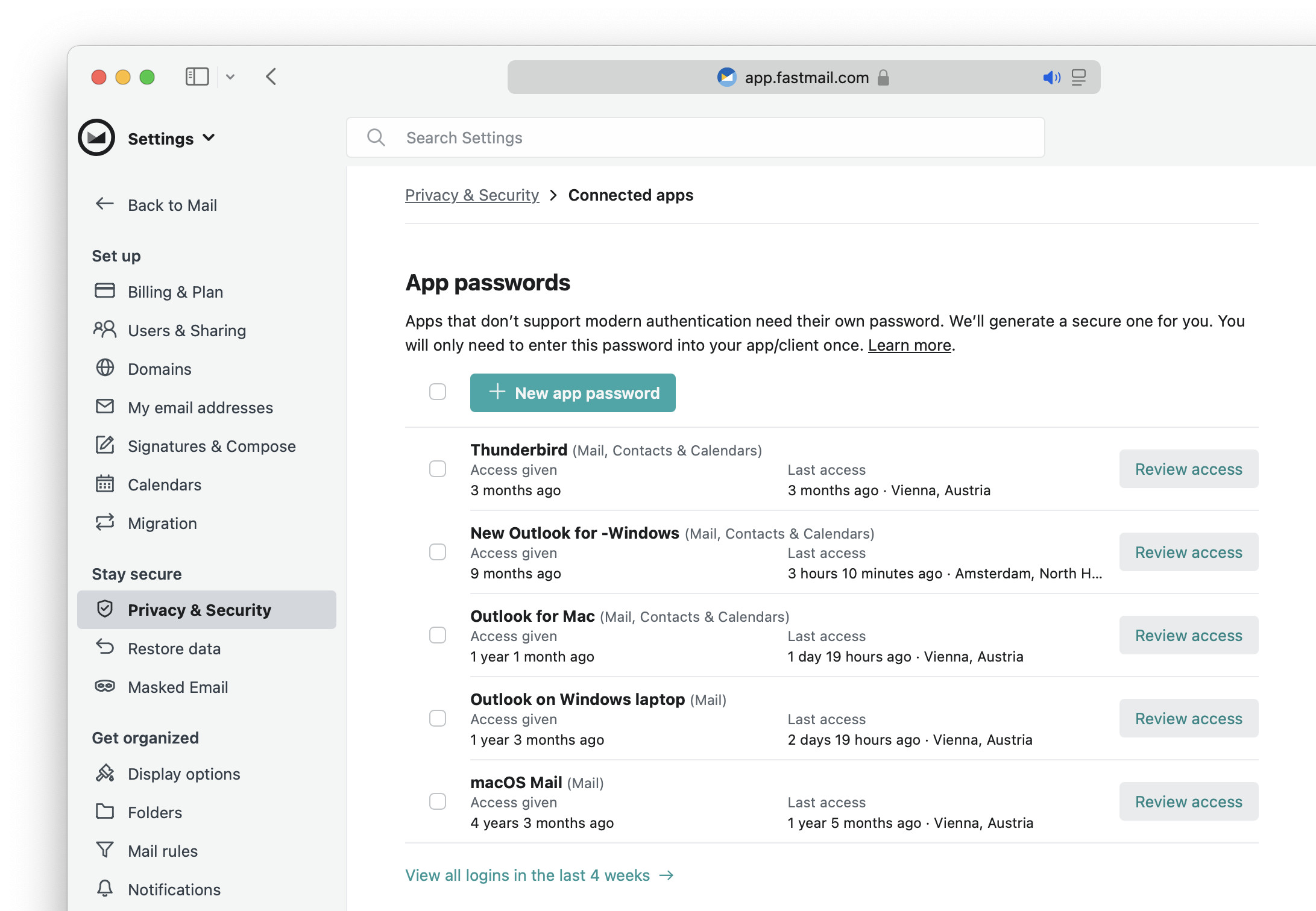Open Domains settings page
The height and width of the screenshot is (911, 1316).
point(207,369)
